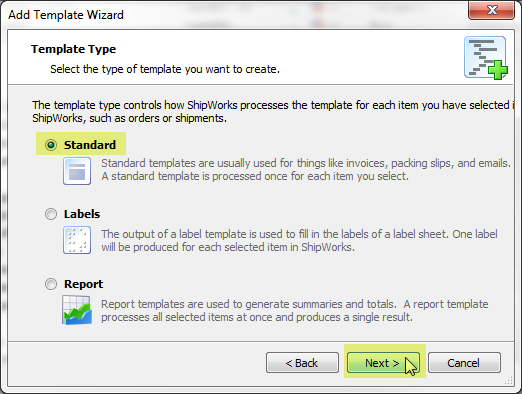Viewport: 522px width, 394px height.
Task: Click the Report chart icon
Action: (x=77, y=310)
